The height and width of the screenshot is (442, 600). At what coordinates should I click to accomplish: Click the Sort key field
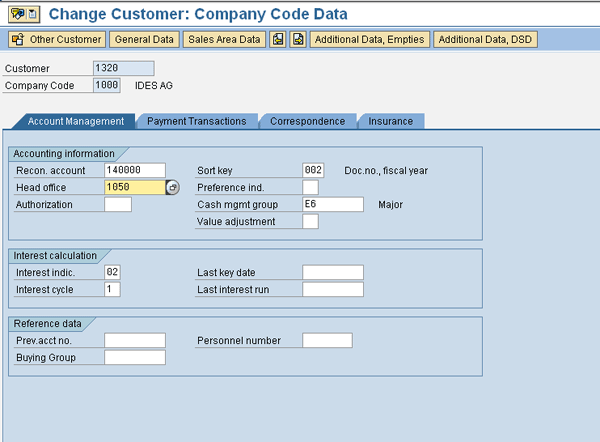(x=313, y=171)
